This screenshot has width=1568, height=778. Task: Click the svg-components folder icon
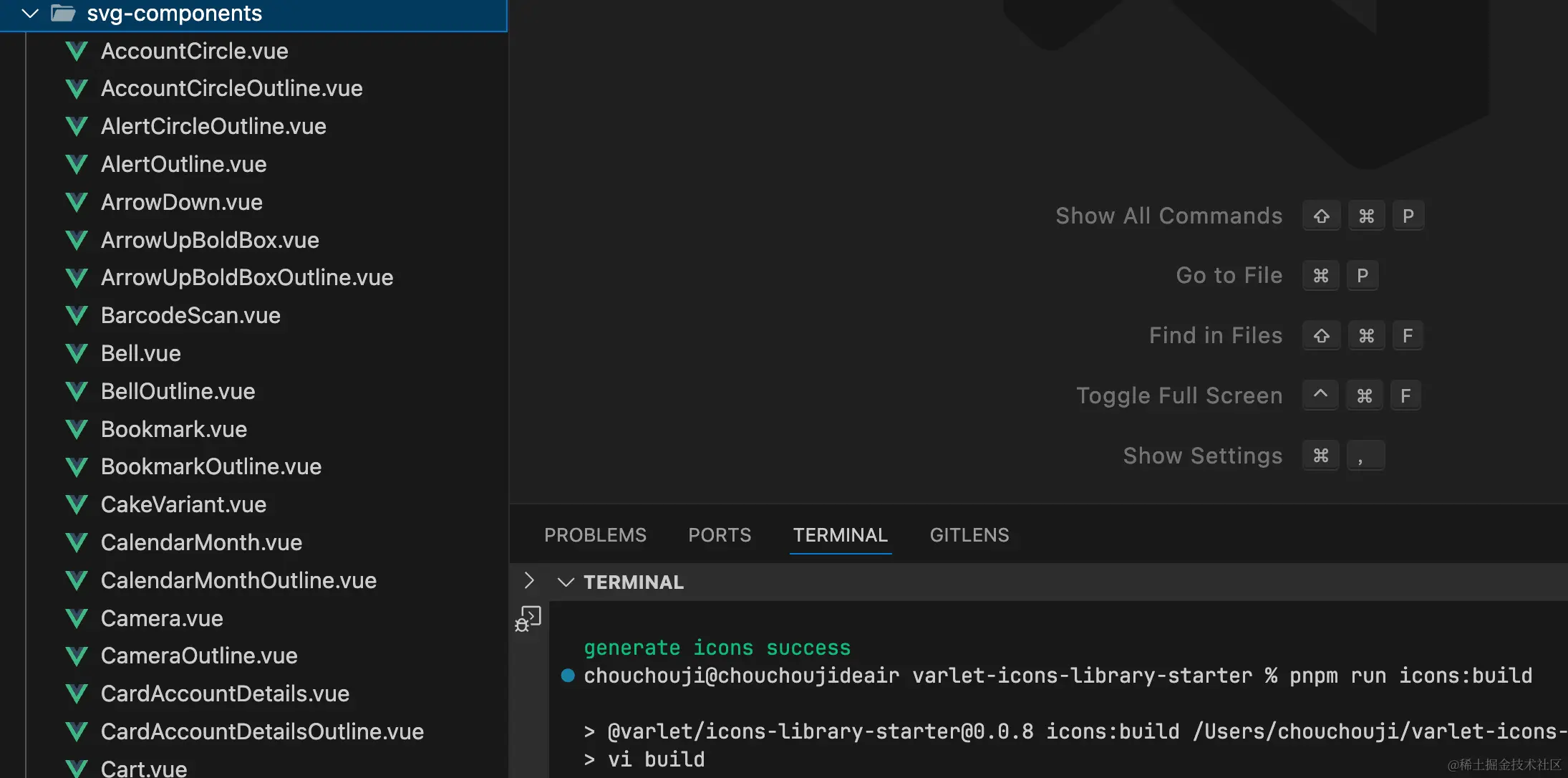tap(63, 14)
